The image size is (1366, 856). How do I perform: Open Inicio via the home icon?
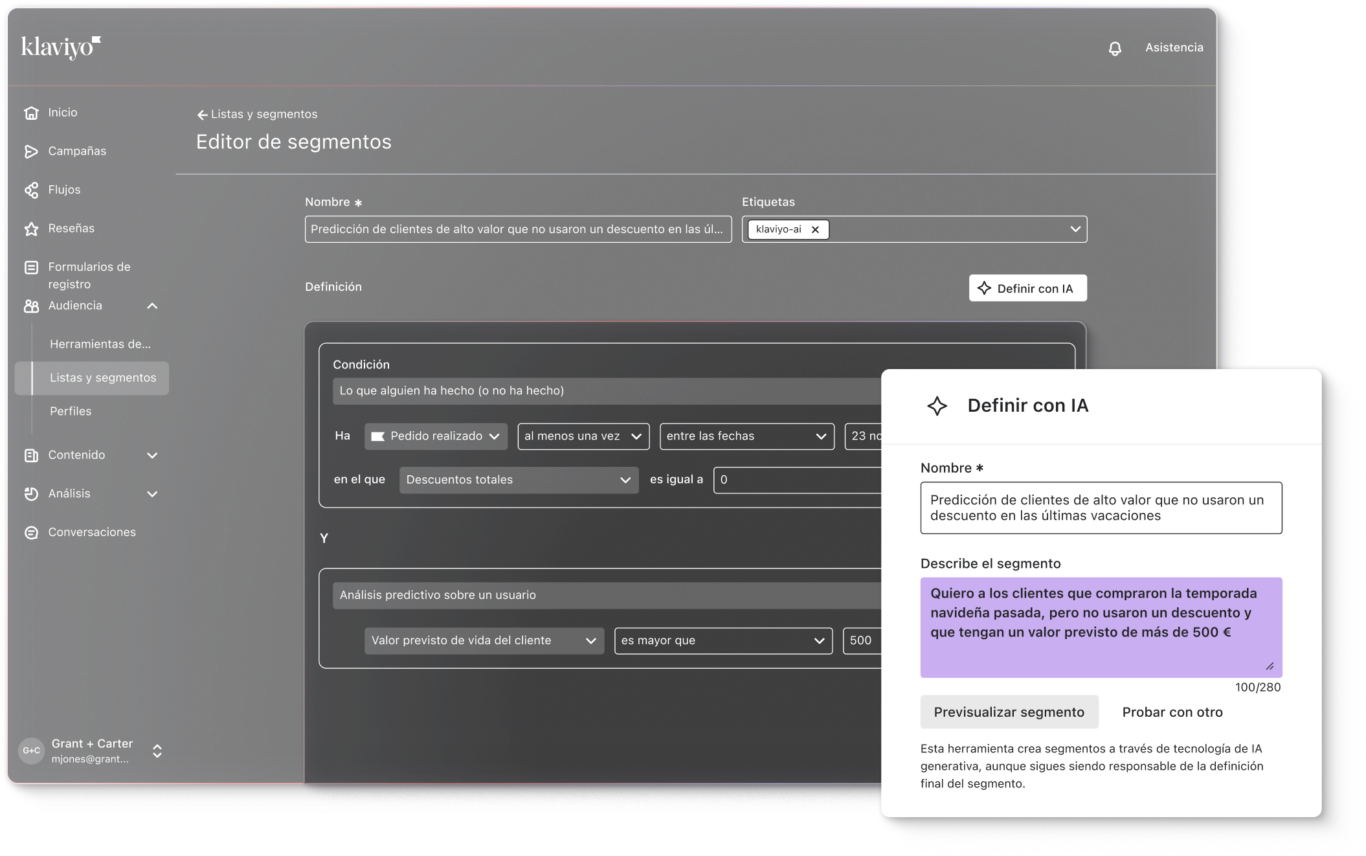[31, 113]
